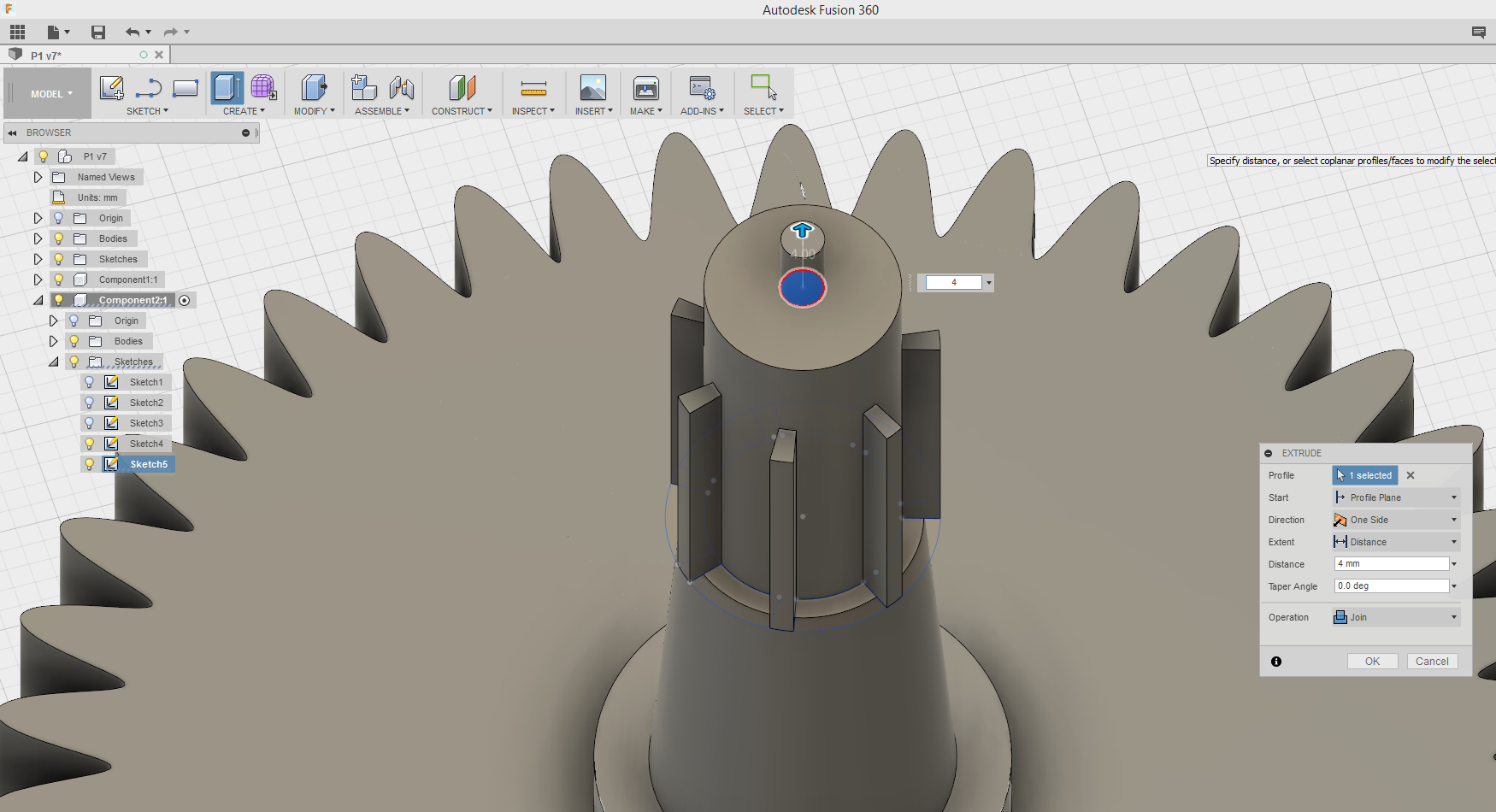The image size is (1496, 812).
Task: Collapse the Component2:1 node
Action: coord(38,300)
